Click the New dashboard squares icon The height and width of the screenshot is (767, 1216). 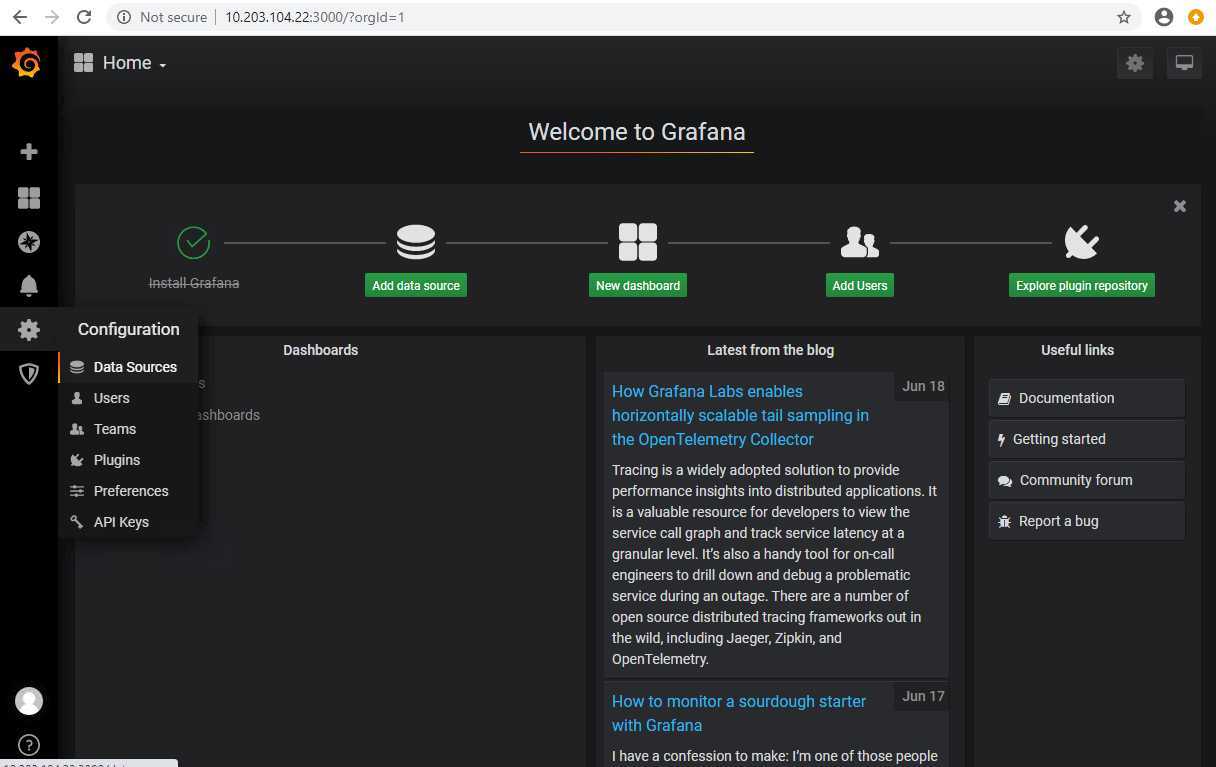point(638,242)
